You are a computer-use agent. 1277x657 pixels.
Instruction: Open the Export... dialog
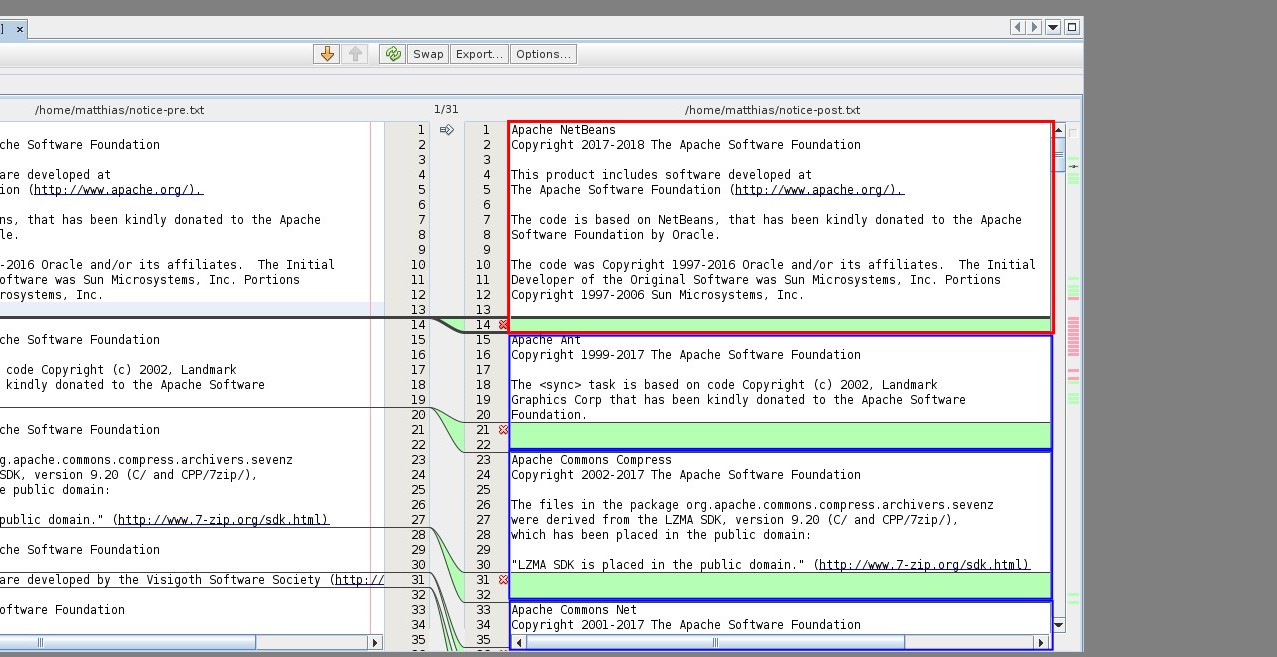(479, 54)
